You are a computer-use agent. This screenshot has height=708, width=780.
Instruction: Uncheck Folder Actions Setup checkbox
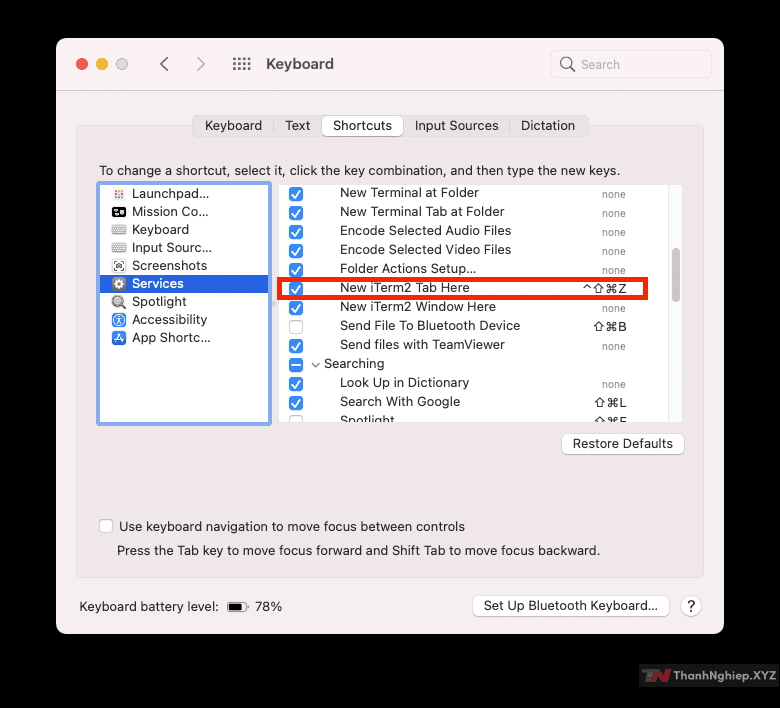coord(296,270)
